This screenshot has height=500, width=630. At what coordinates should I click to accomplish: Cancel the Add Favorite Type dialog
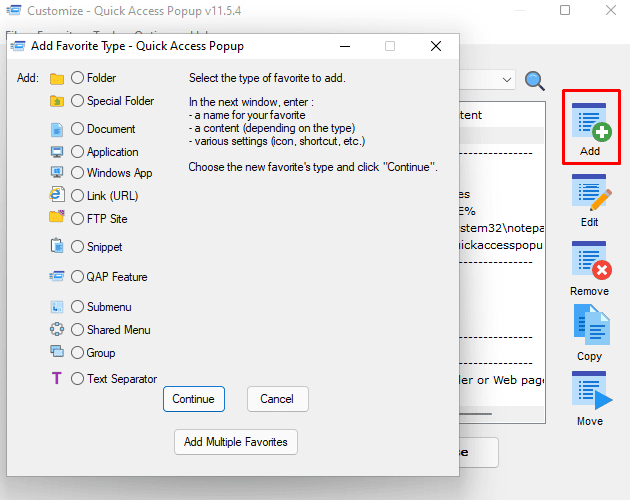pyautogui.click(x=278, y=399)
